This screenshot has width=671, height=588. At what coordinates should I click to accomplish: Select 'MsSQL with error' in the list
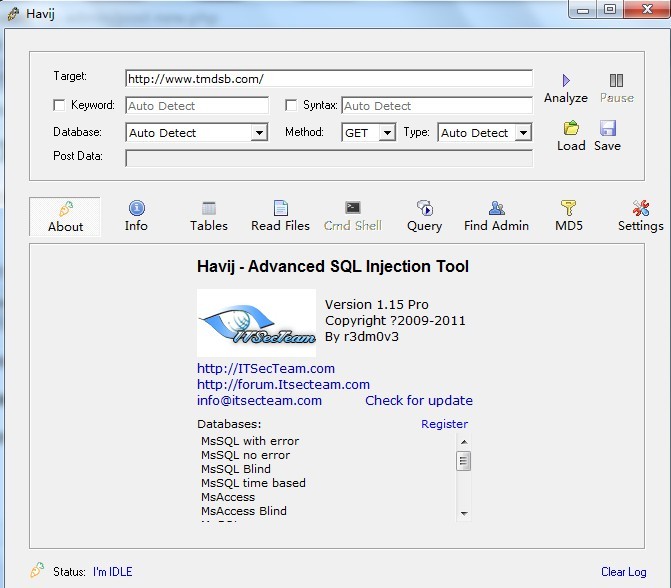click(250, 441)
